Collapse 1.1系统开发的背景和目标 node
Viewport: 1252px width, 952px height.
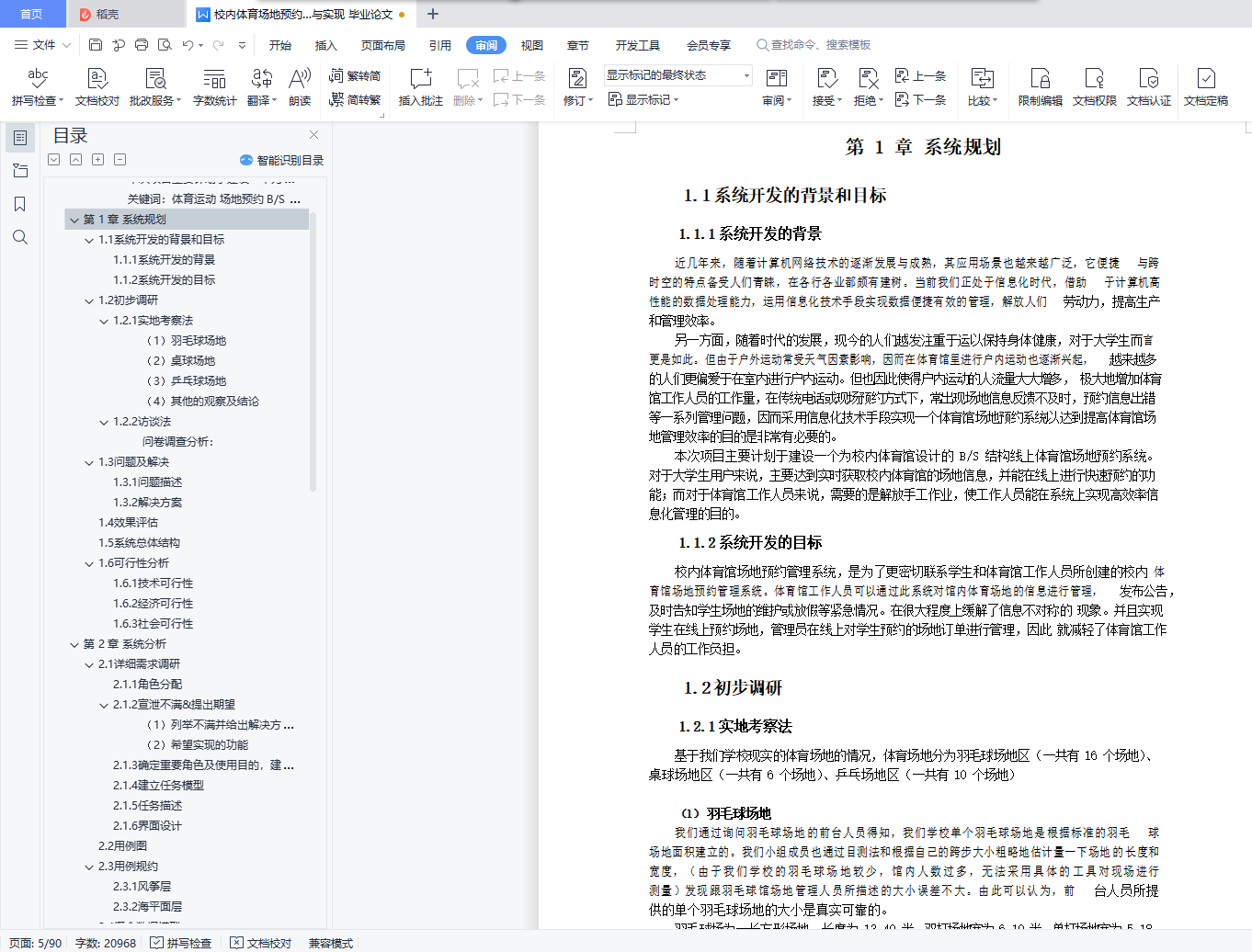click(x=89, y=240)
